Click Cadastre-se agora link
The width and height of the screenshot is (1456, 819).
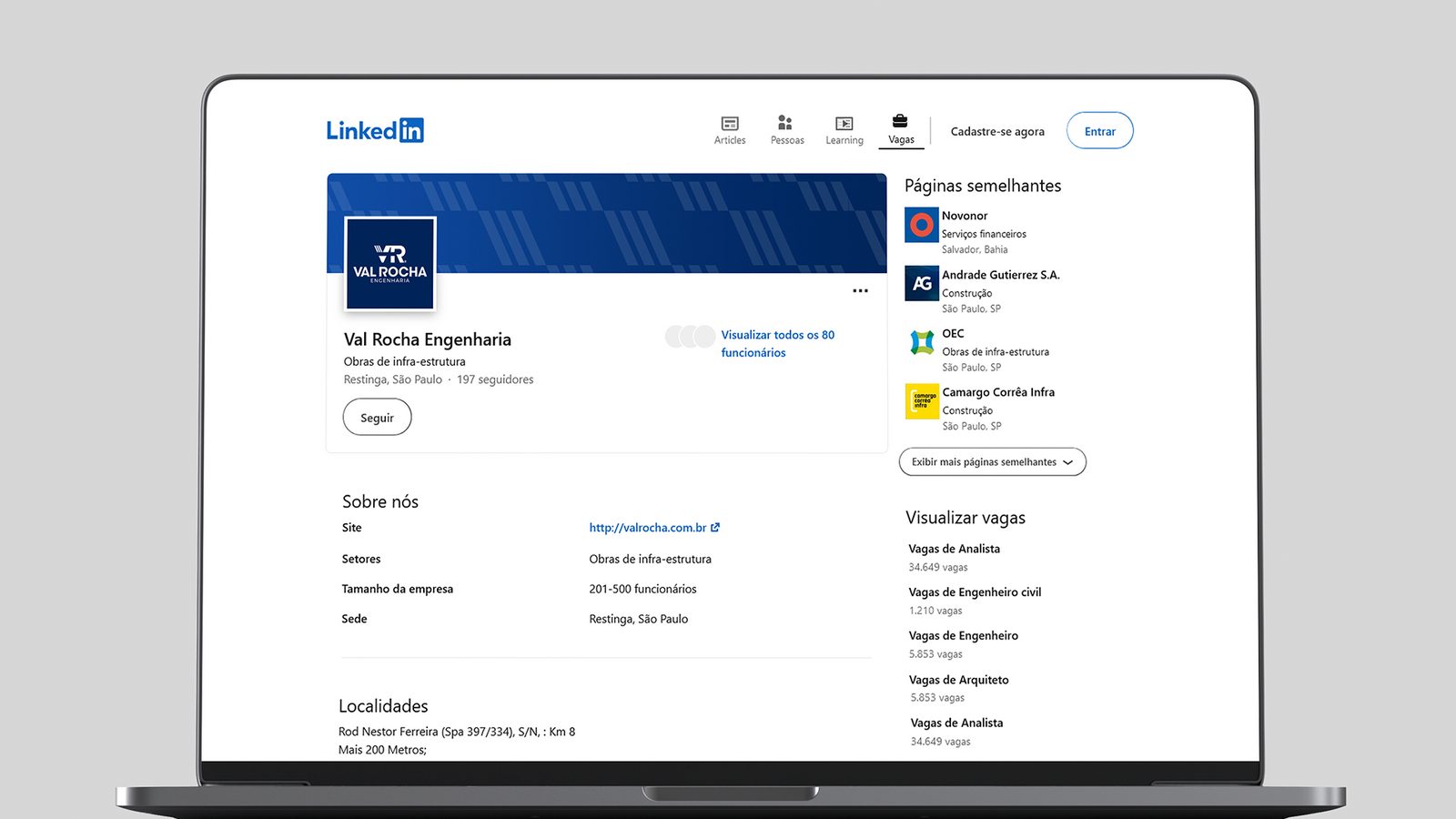997,131
